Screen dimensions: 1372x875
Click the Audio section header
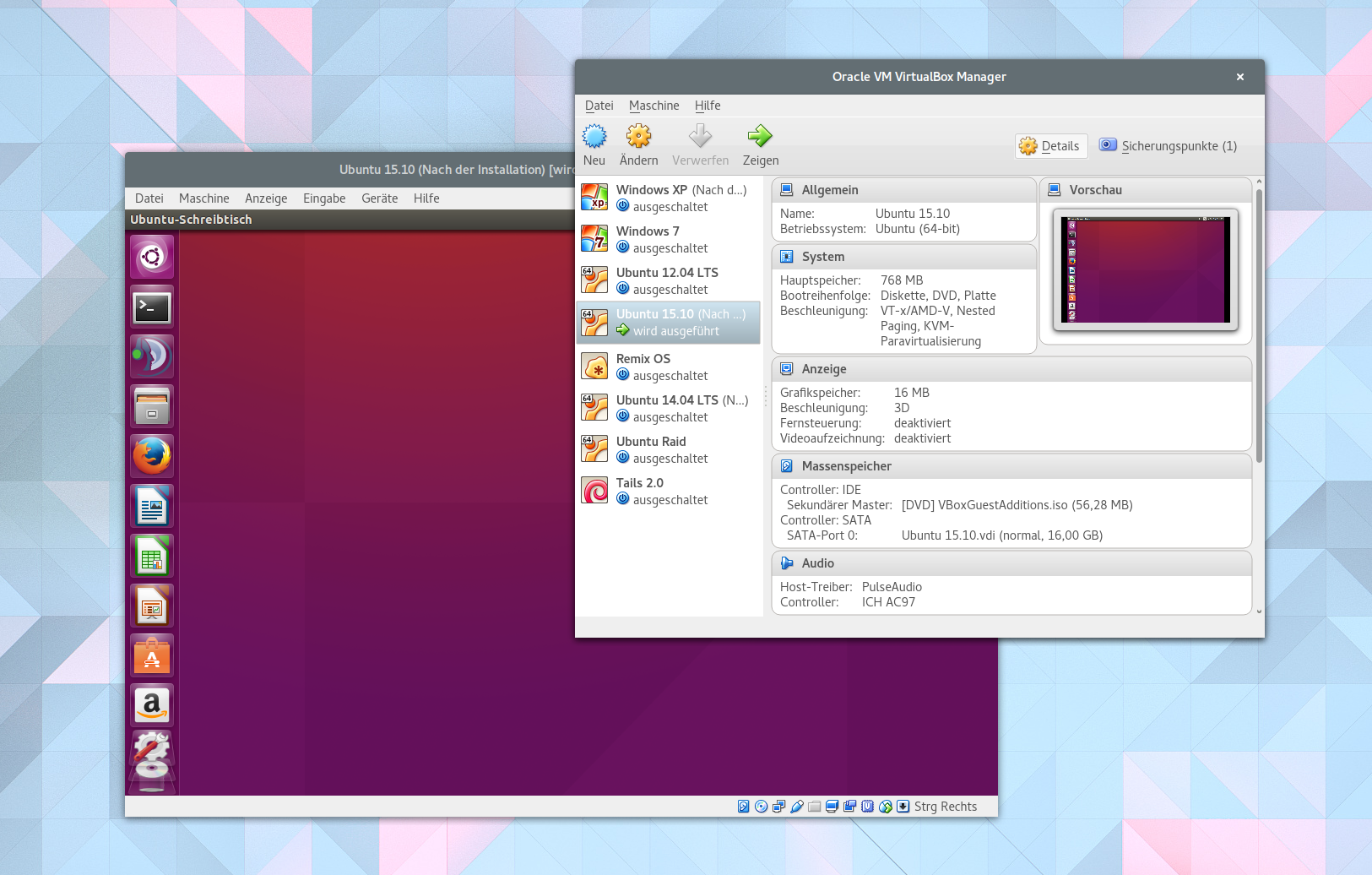[x=1011, y=563]
